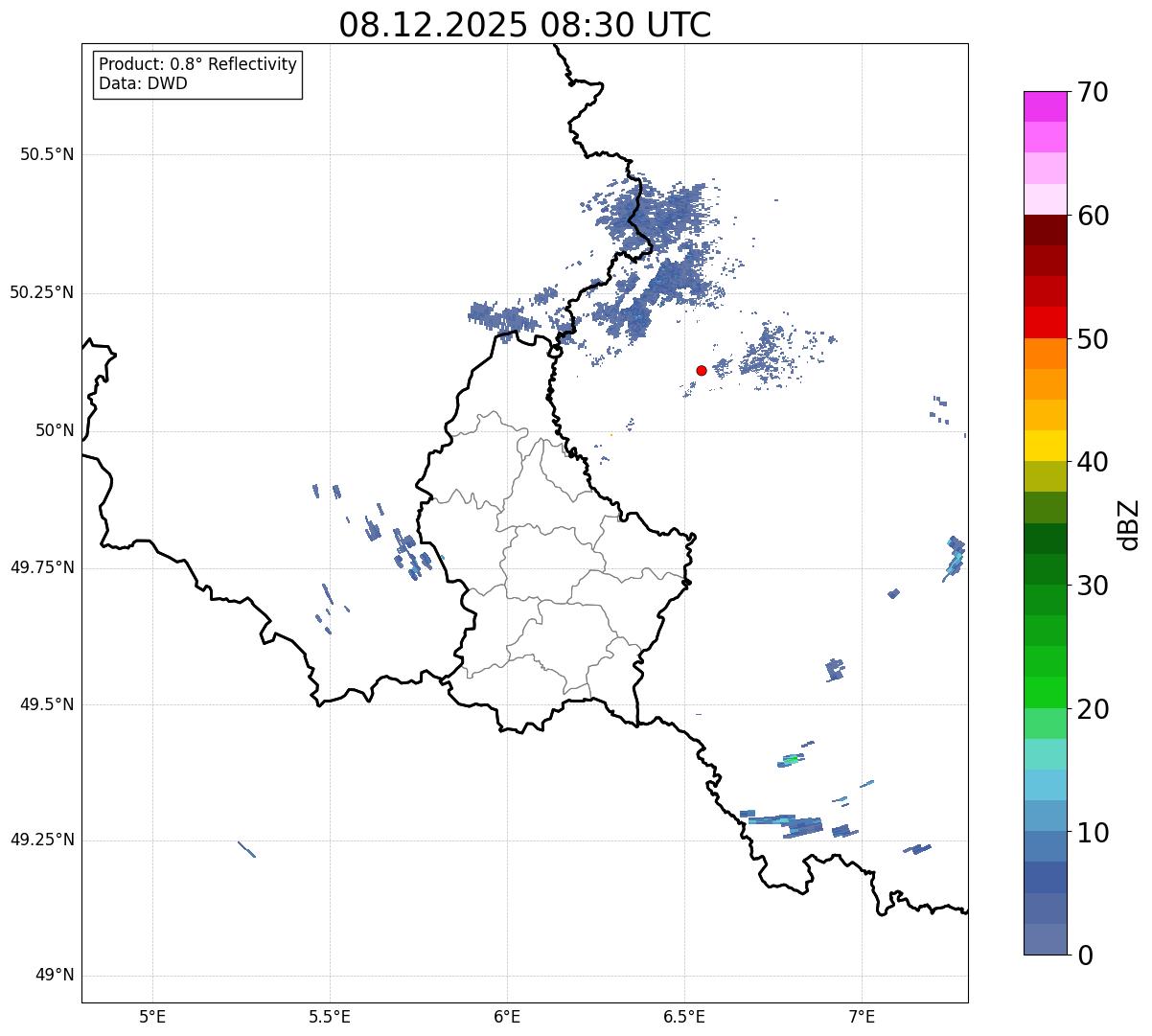Click the red location marker dot

702,370
